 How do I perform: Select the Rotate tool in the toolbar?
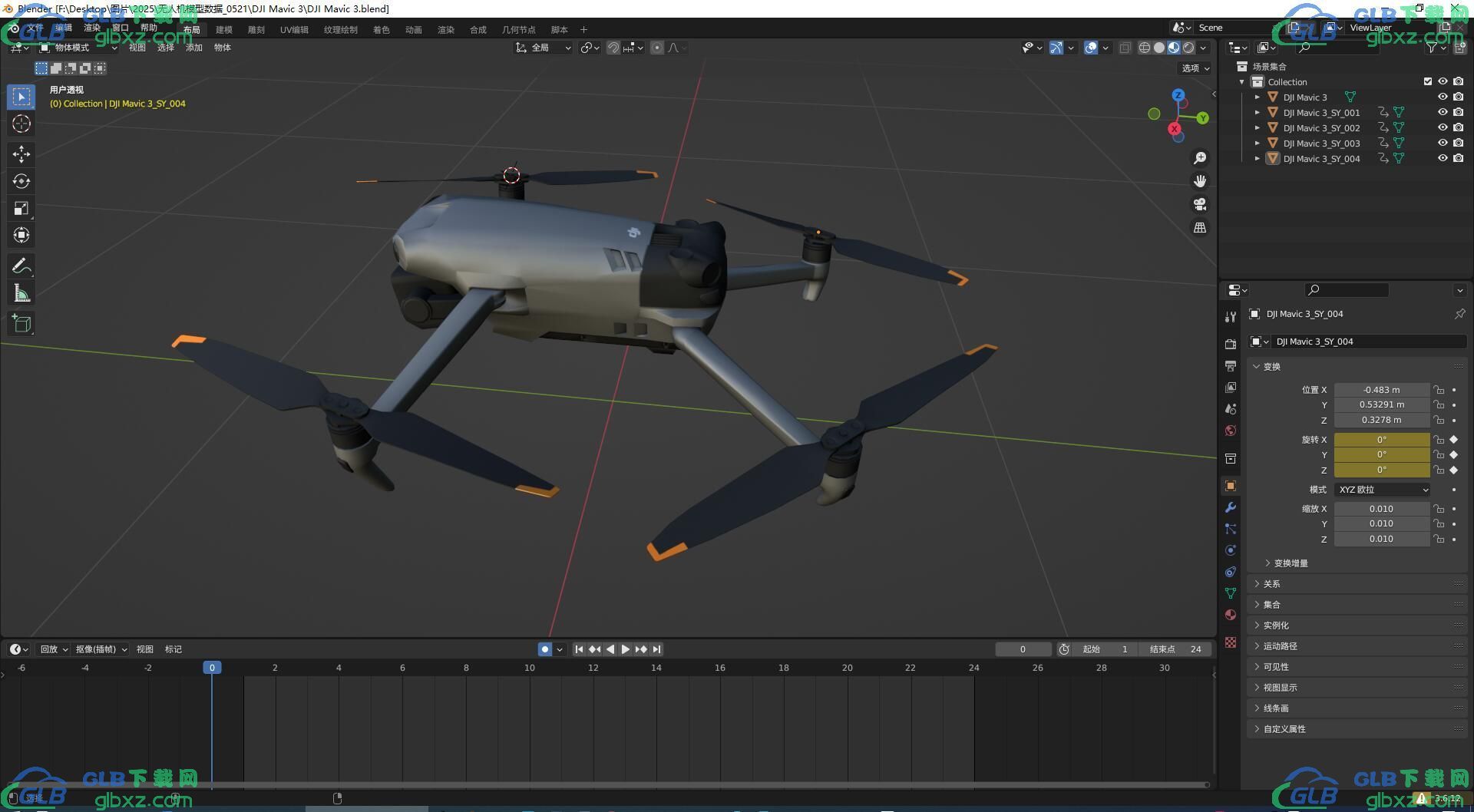coord(21,181)
